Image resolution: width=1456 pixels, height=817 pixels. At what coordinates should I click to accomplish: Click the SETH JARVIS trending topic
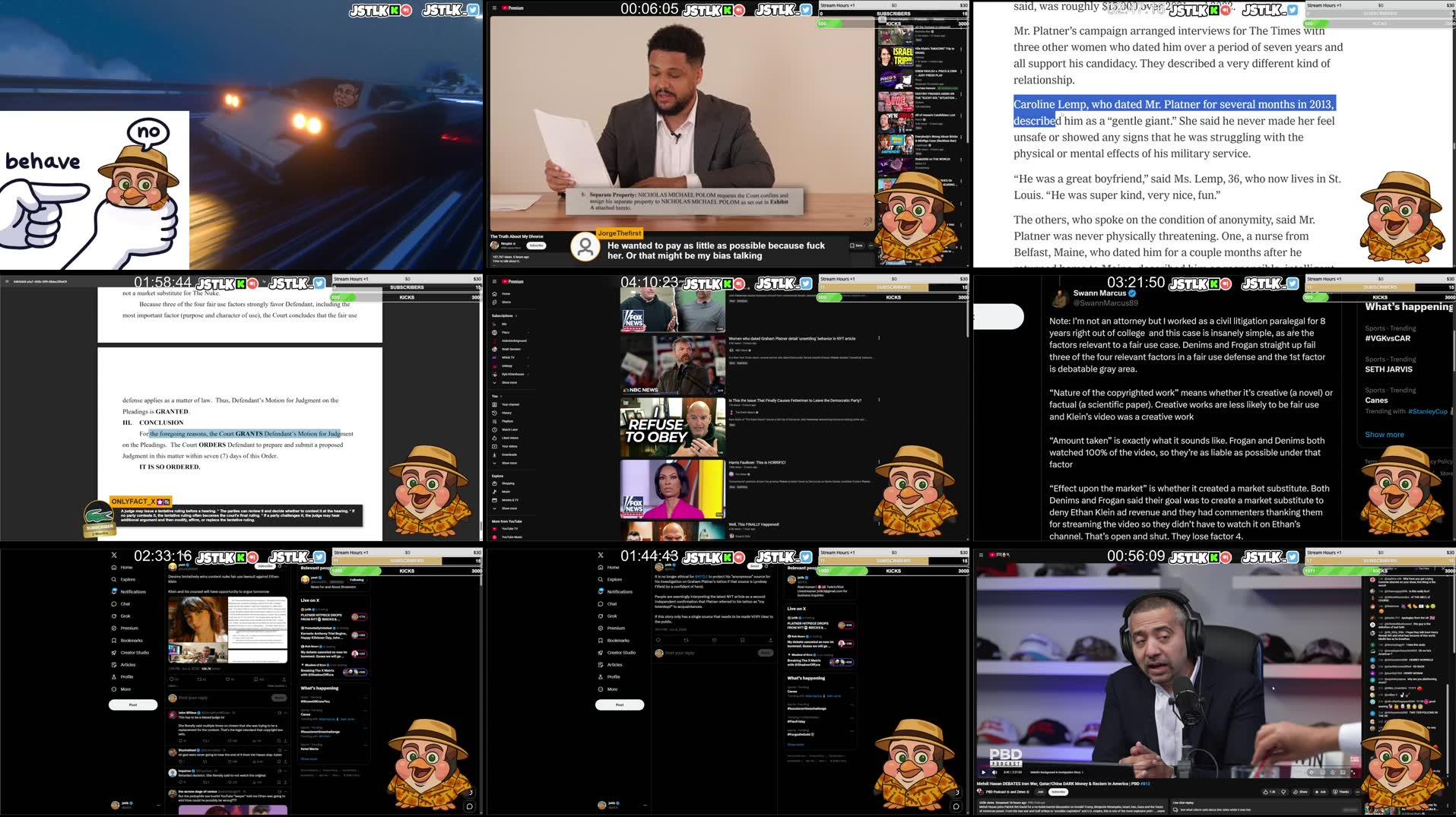[1388, 369]
